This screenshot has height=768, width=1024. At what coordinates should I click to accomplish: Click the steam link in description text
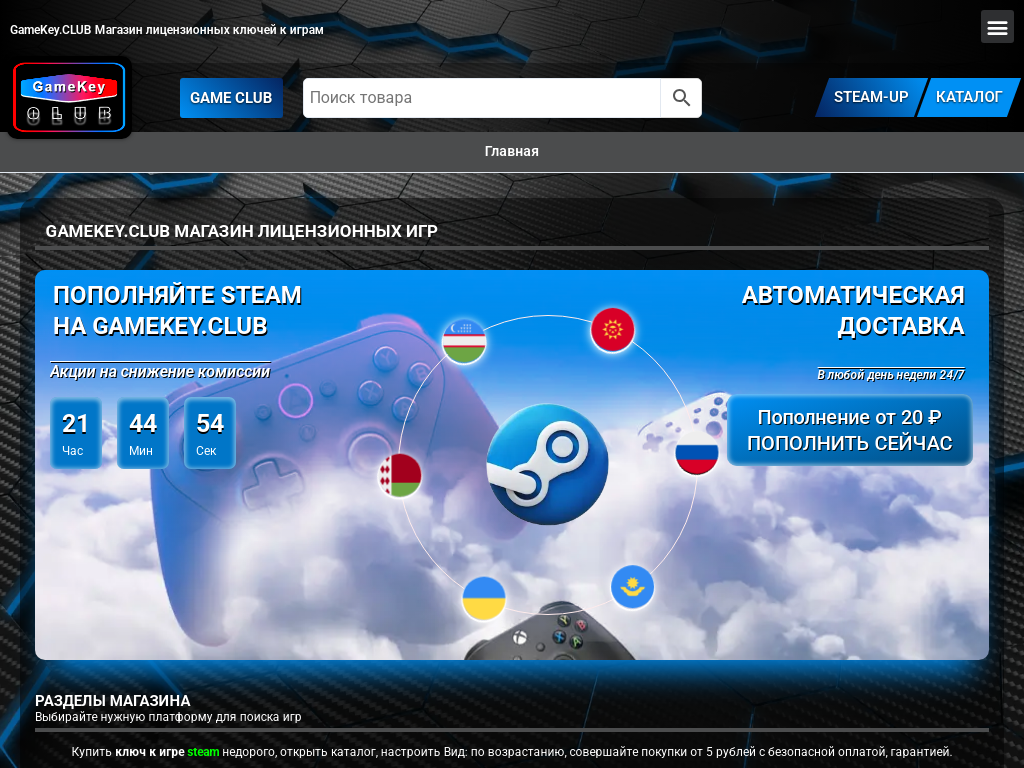click(x=203, y=752)
